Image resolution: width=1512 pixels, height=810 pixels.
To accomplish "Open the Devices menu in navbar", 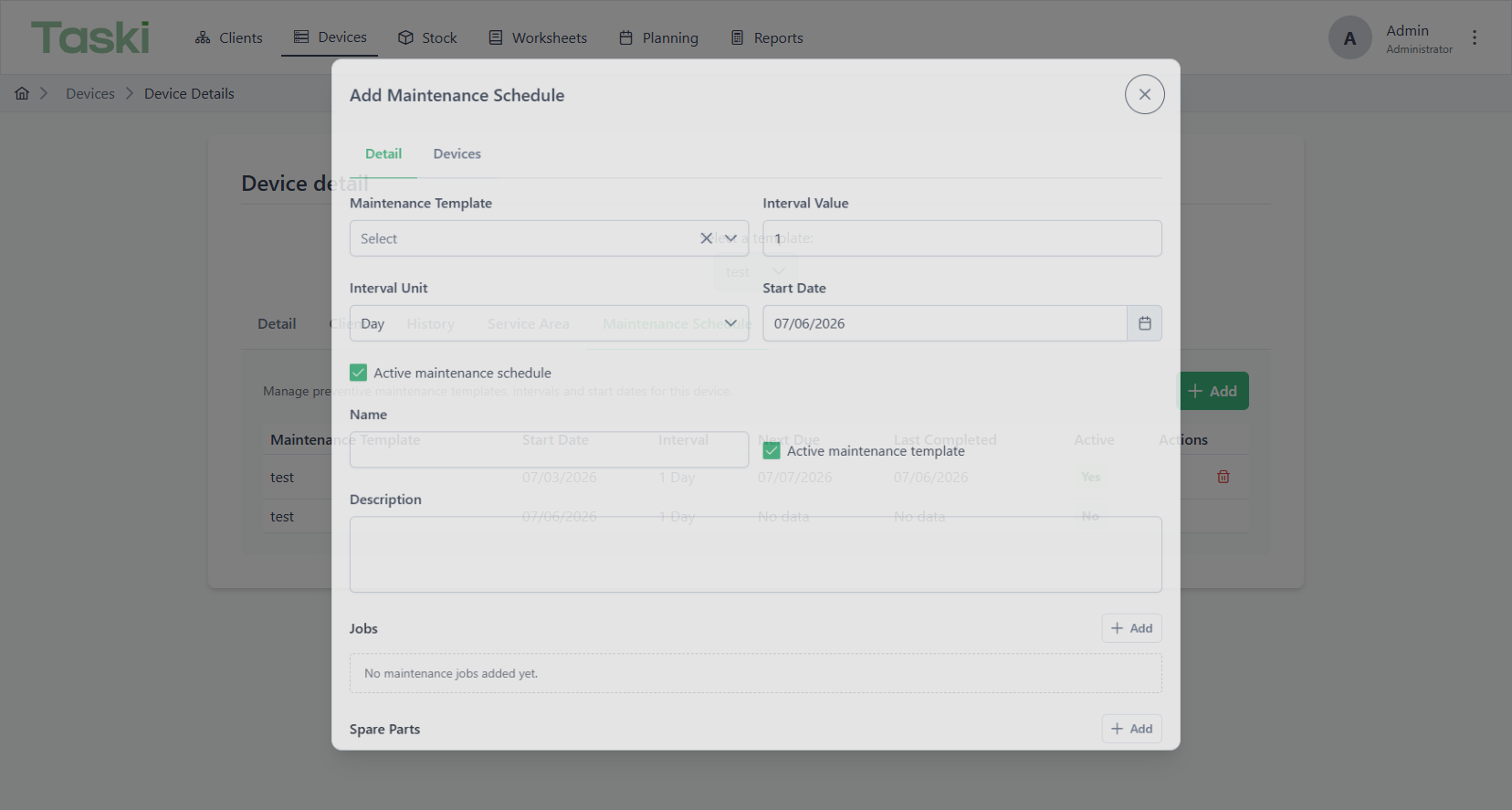I will pos(330,37).
